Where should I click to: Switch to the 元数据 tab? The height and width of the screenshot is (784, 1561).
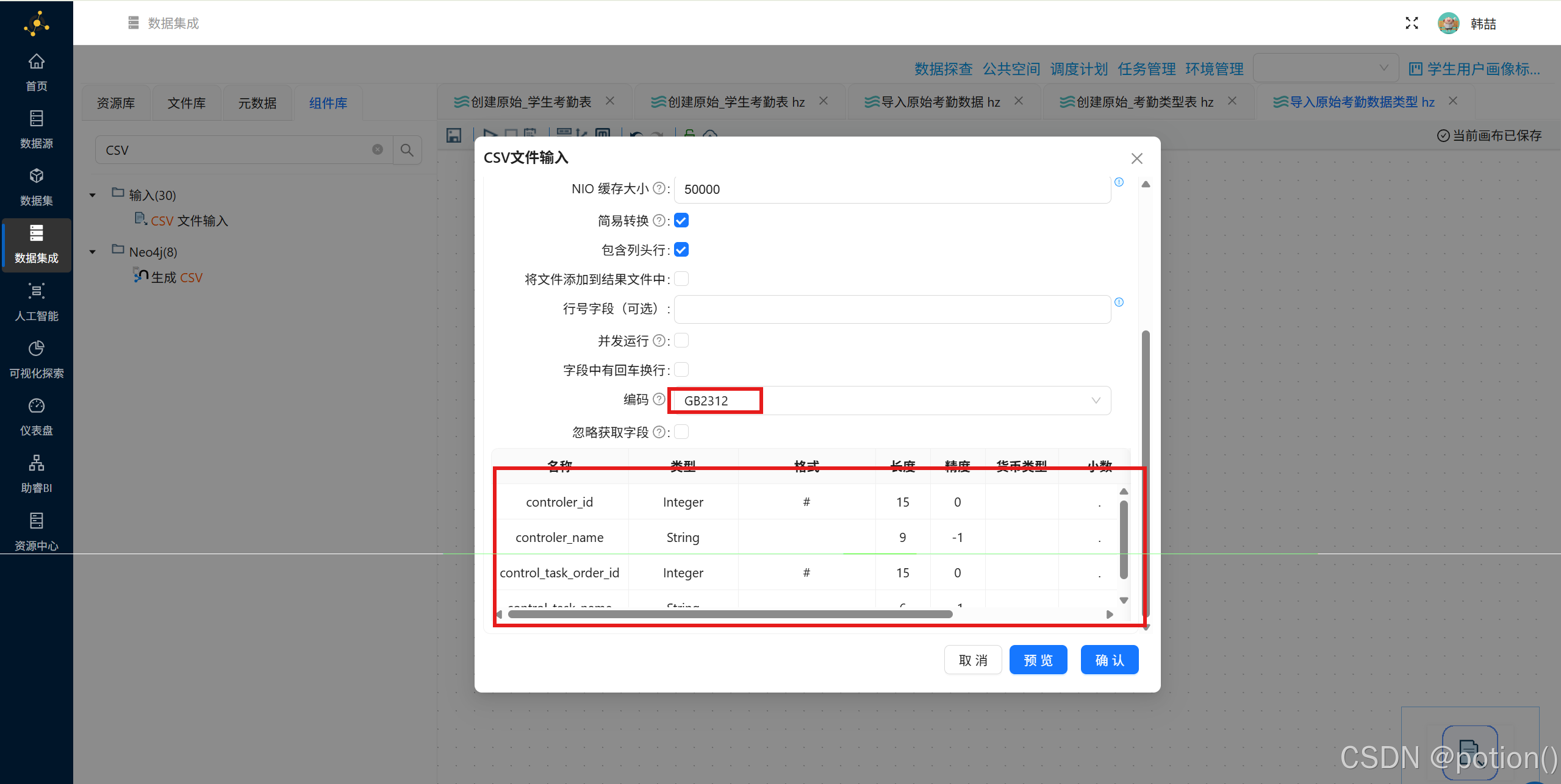pos(257,103)
